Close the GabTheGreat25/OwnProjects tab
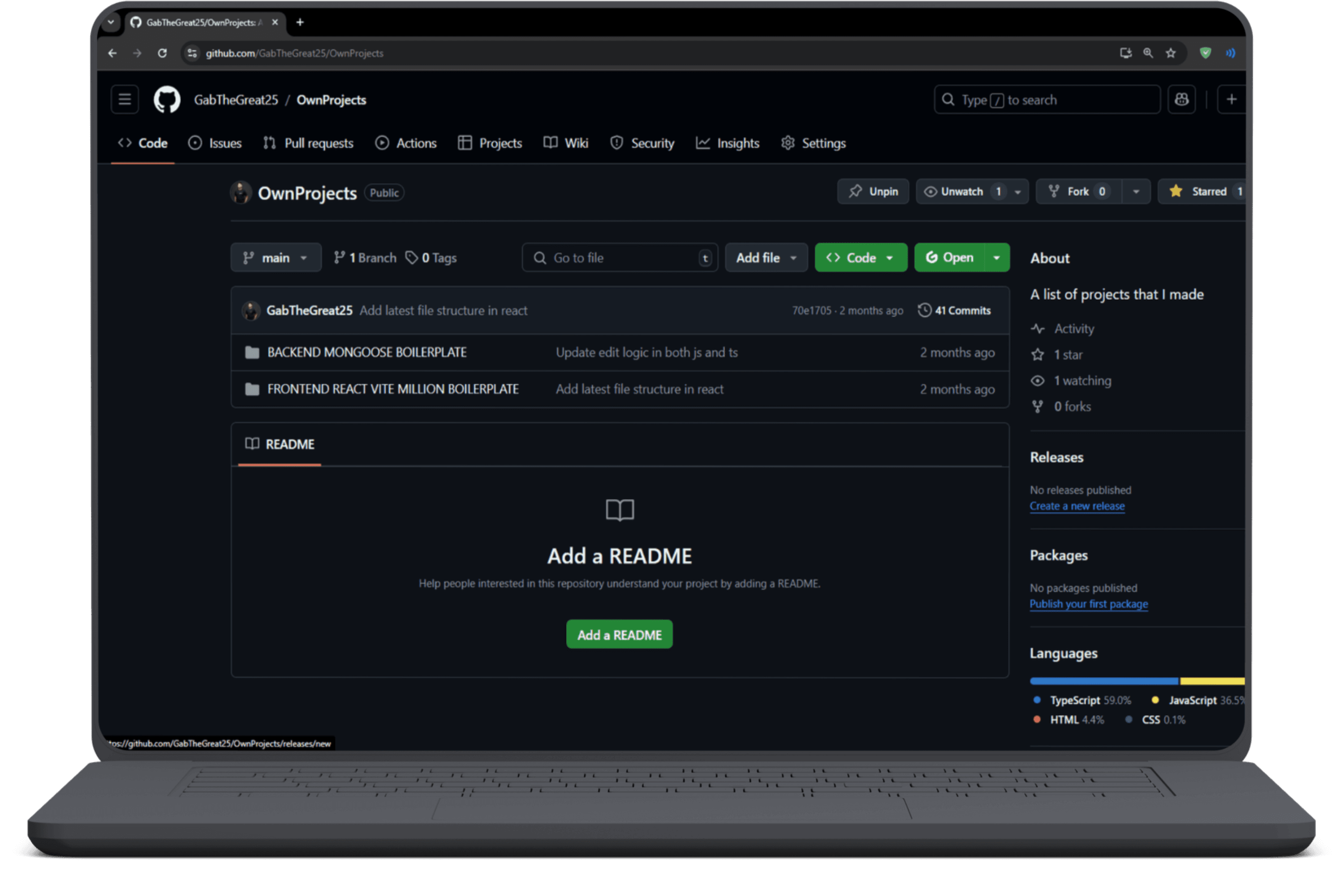This screenshot has height=896, width=1344. (275, 22)
